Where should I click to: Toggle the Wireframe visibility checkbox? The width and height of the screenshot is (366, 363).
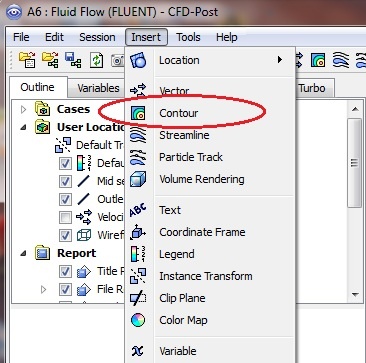pyautogui.click(x=65, y=235)
